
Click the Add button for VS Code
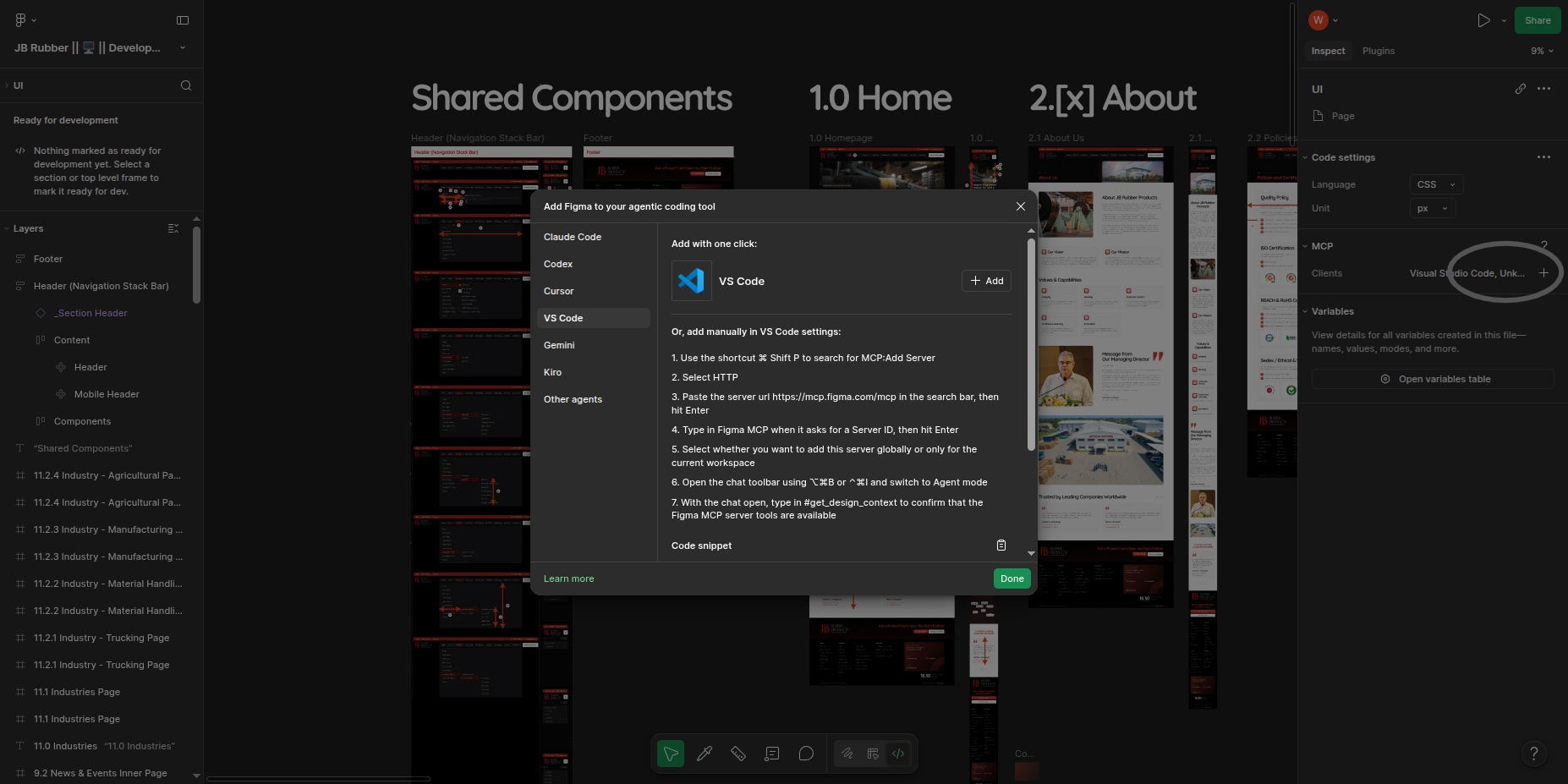pos(986,281)
